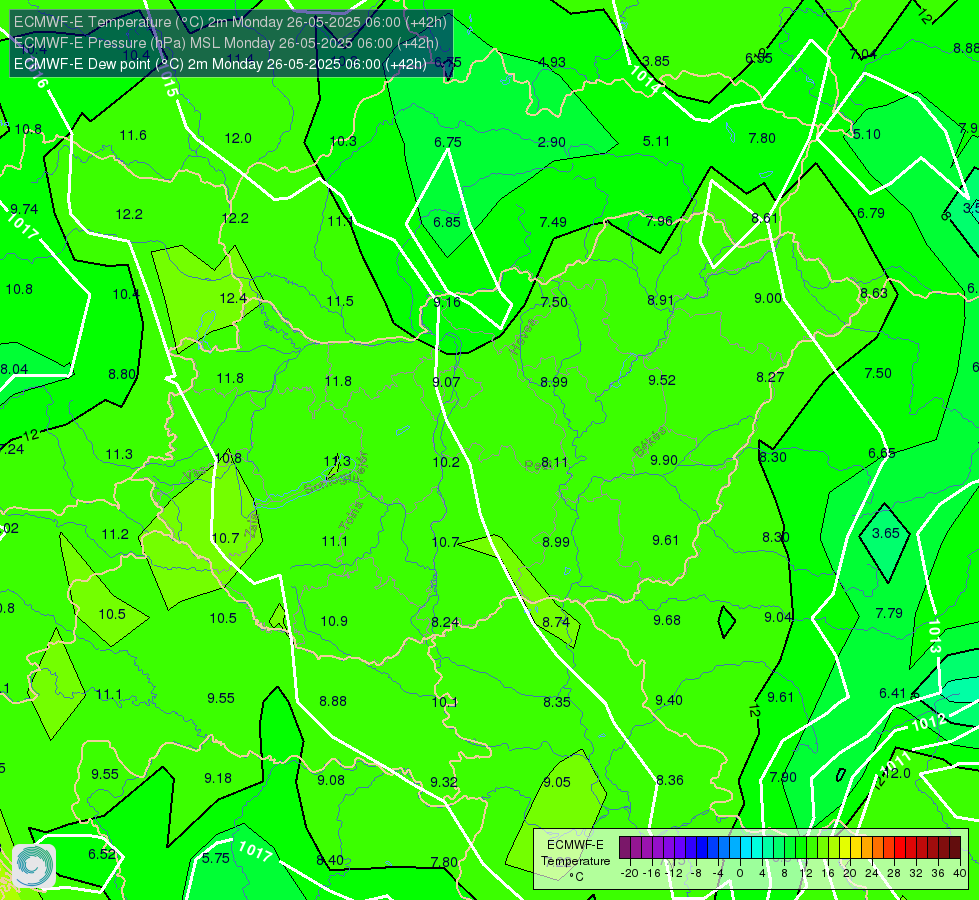Click the 7.96 temperature value

point(659,221)
